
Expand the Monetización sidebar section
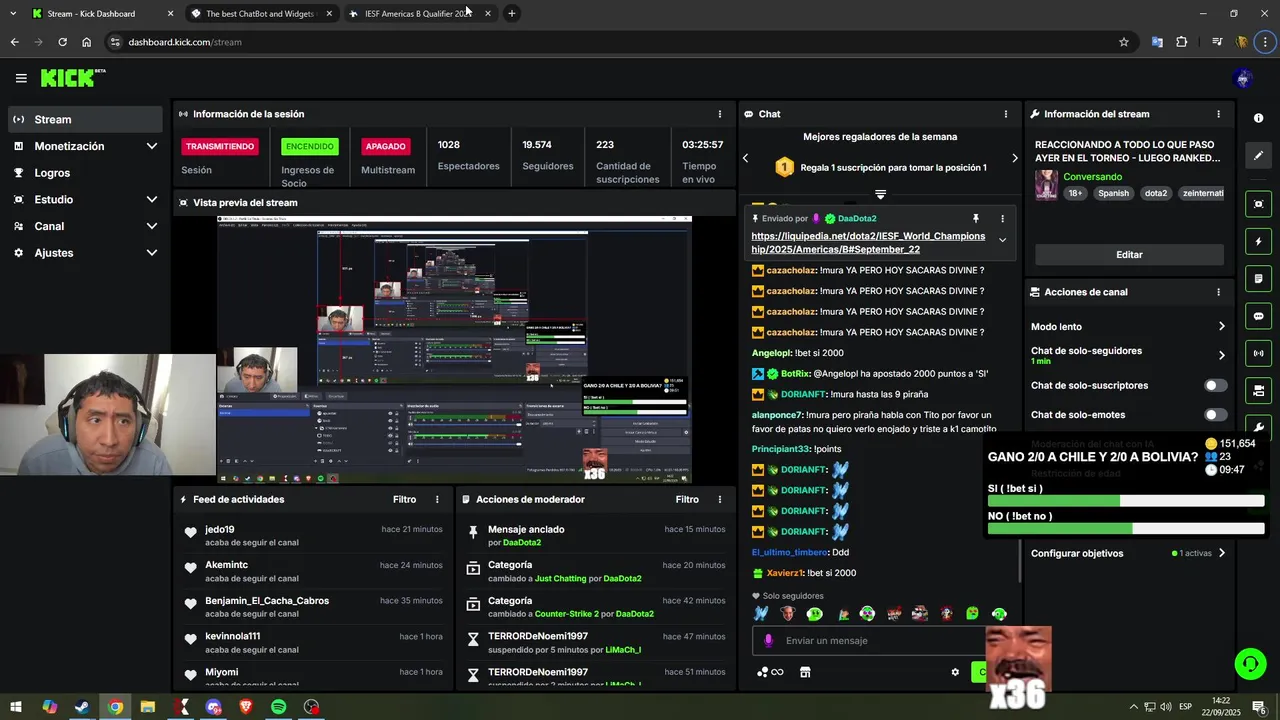point(152,146)
